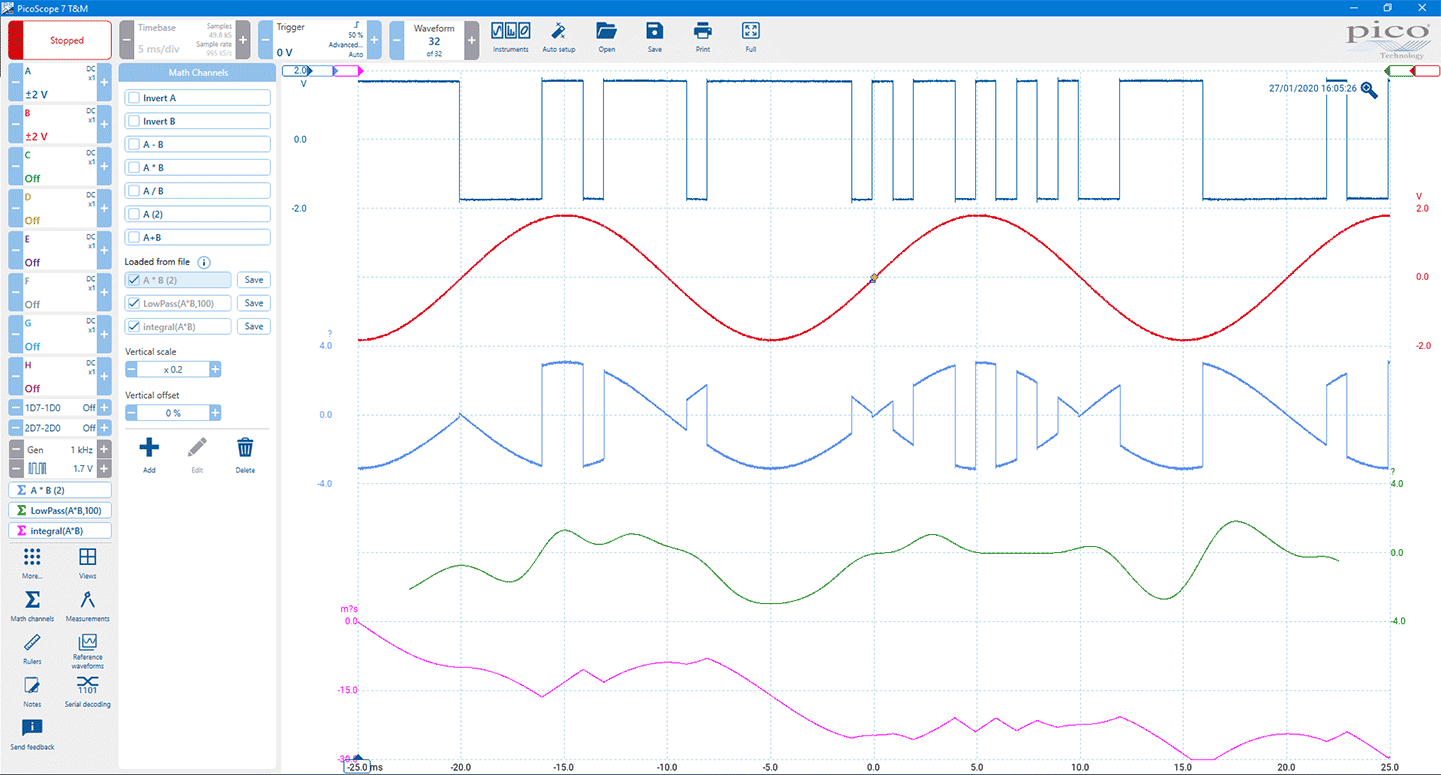Screen dimensions: 1441x775
Task: Click the zoom magnifier on the graph
Action: point(1369,90)
